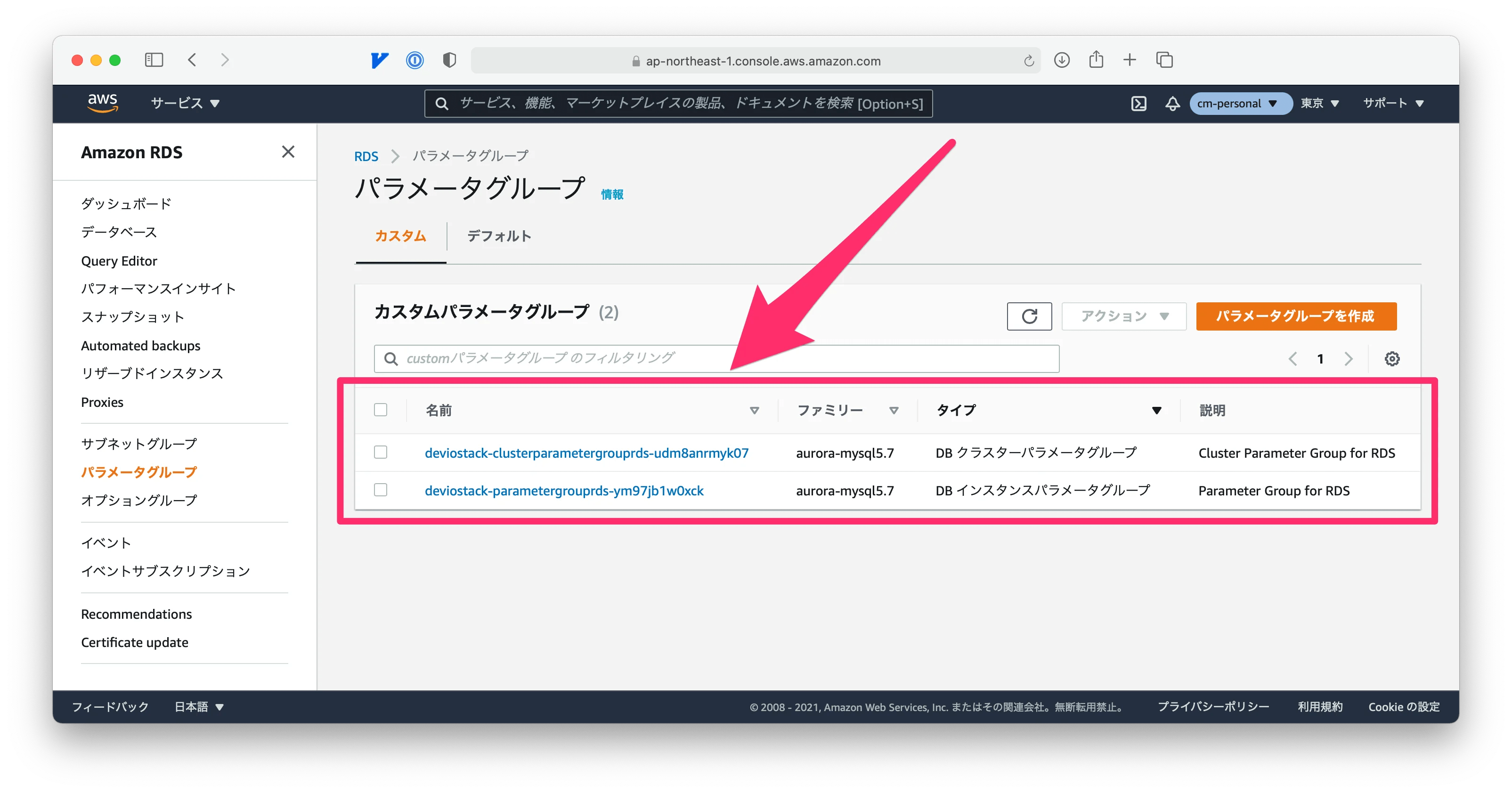Switch to the カスタム tab
Viewport: 1512px width, 793px height.
(400, 236)
